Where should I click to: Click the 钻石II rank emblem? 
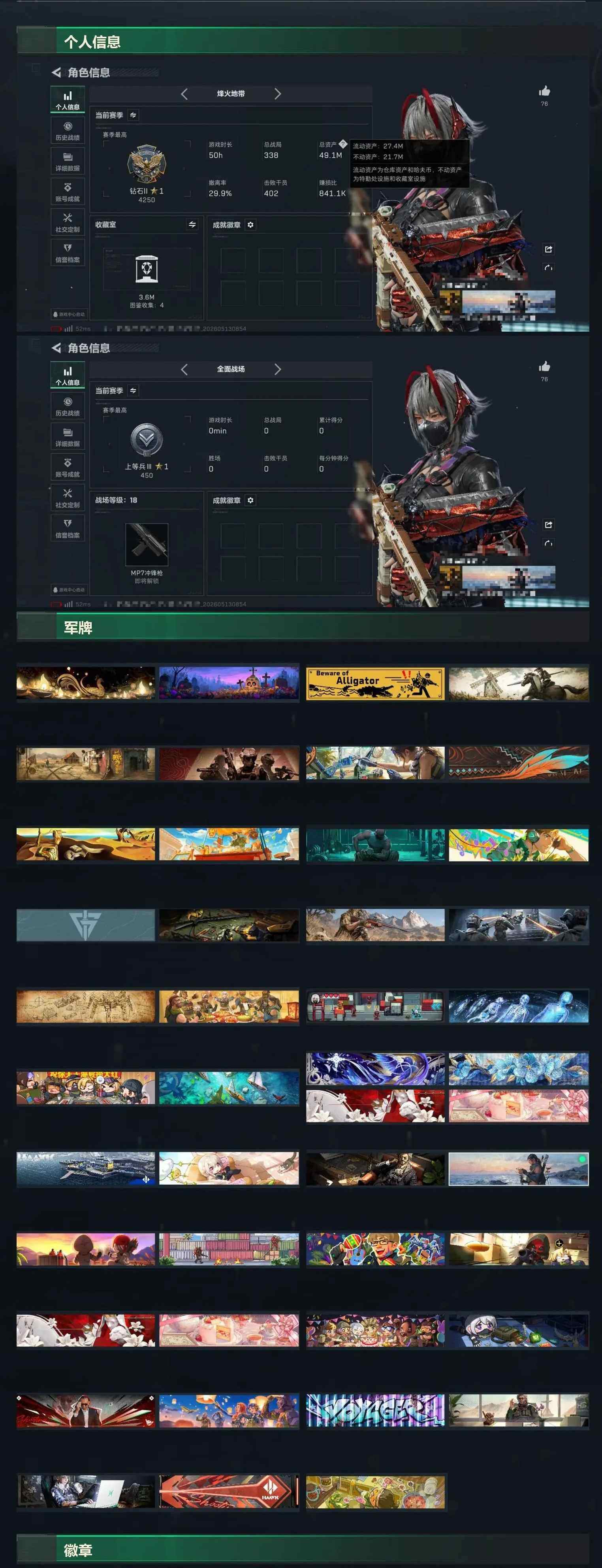(147, 164)
